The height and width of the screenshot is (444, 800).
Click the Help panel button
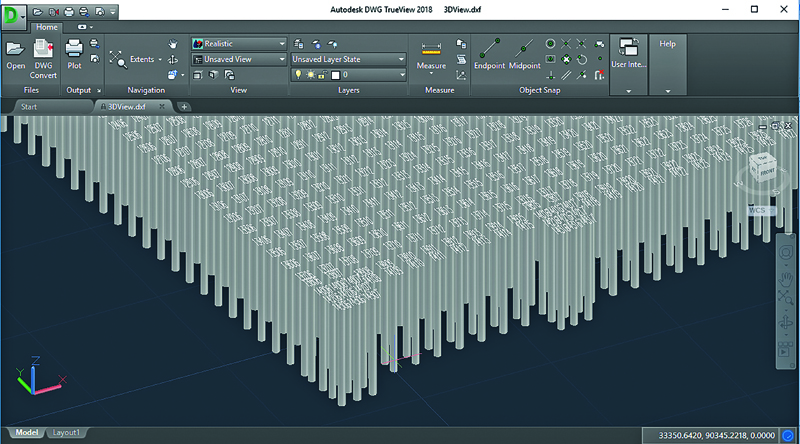(x=667, y=44)
